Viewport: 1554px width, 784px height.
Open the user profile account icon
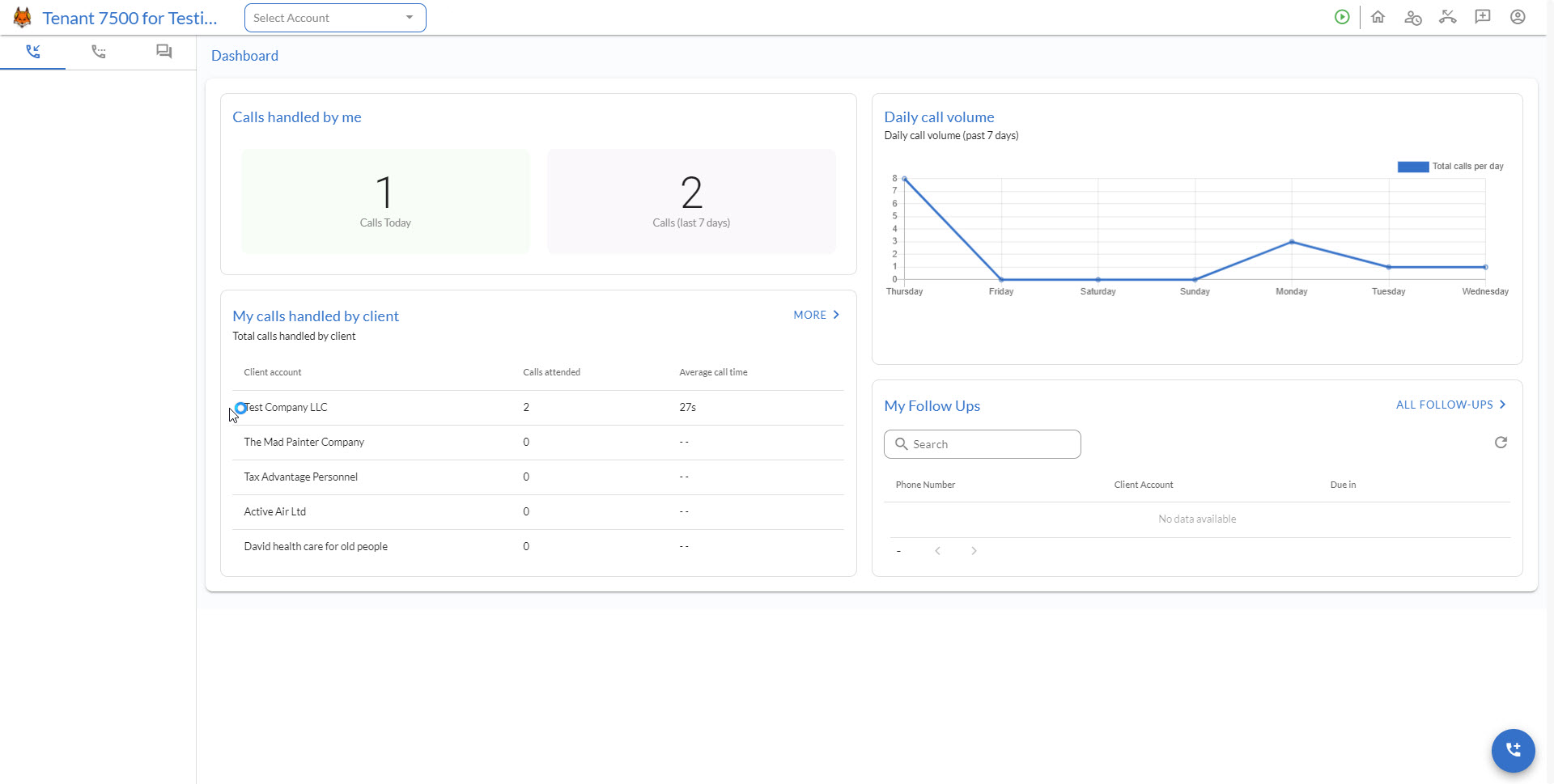pos(1518,17)
